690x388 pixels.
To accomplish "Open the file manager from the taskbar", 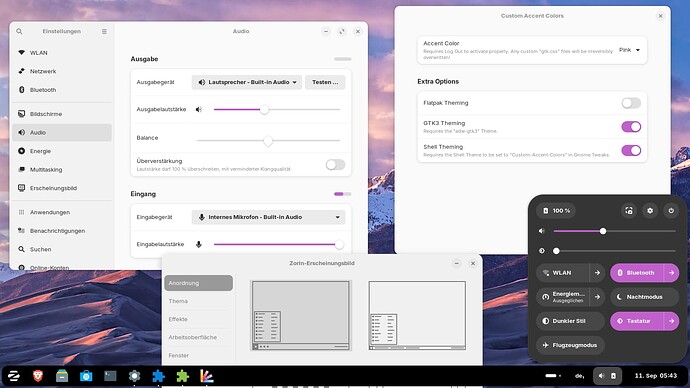I will click(x=62, y=376).
